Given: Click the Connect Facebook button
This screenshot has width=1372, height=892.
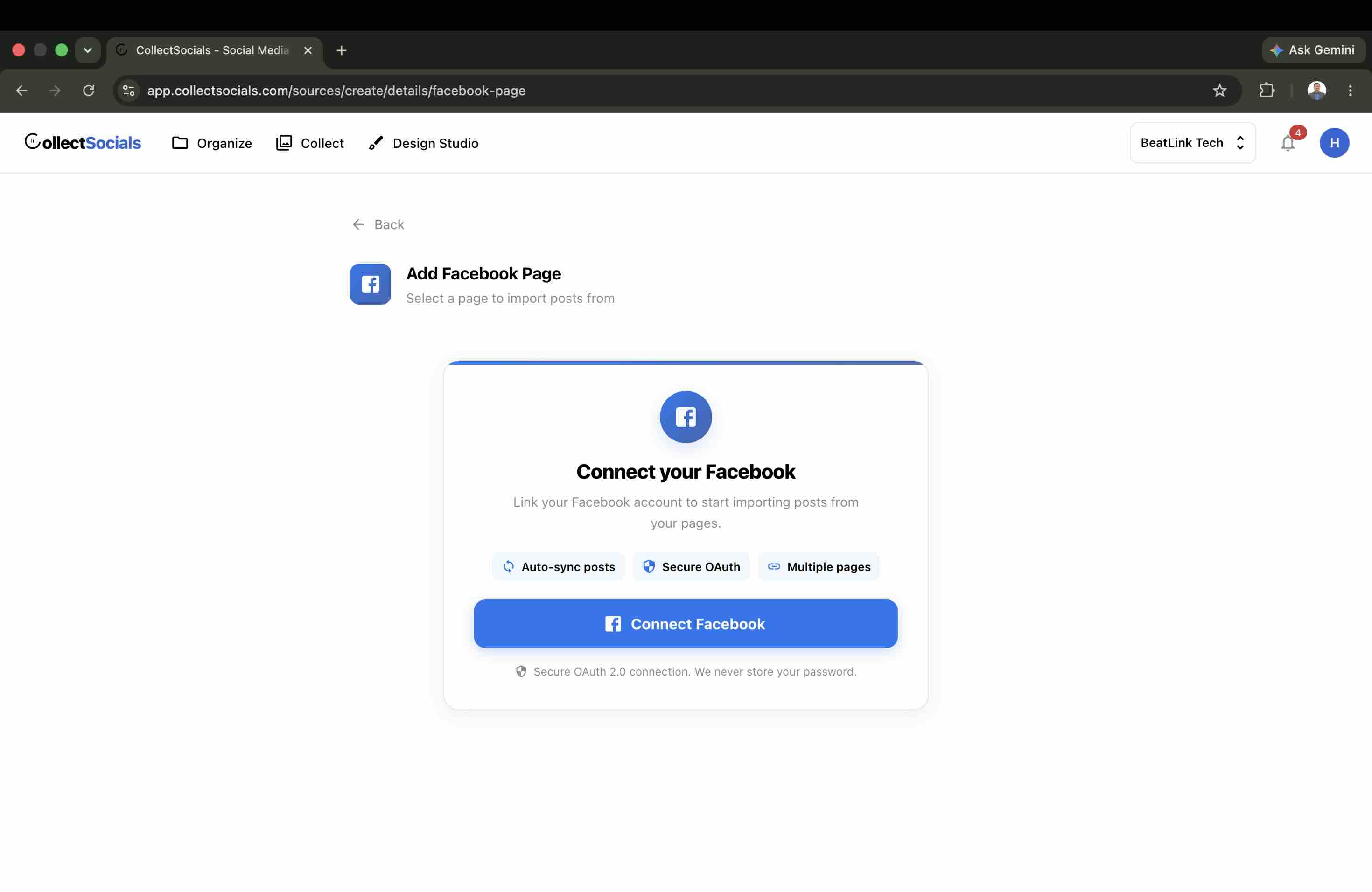Looking at the screenshot, I should tap(686, 623).
